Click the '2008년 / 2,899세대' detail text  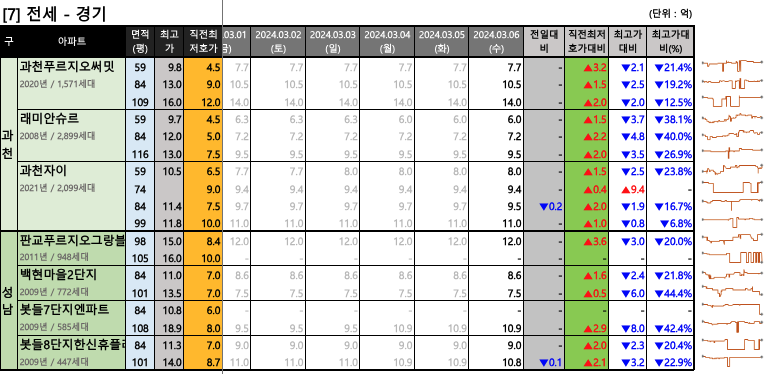[57, 136]
